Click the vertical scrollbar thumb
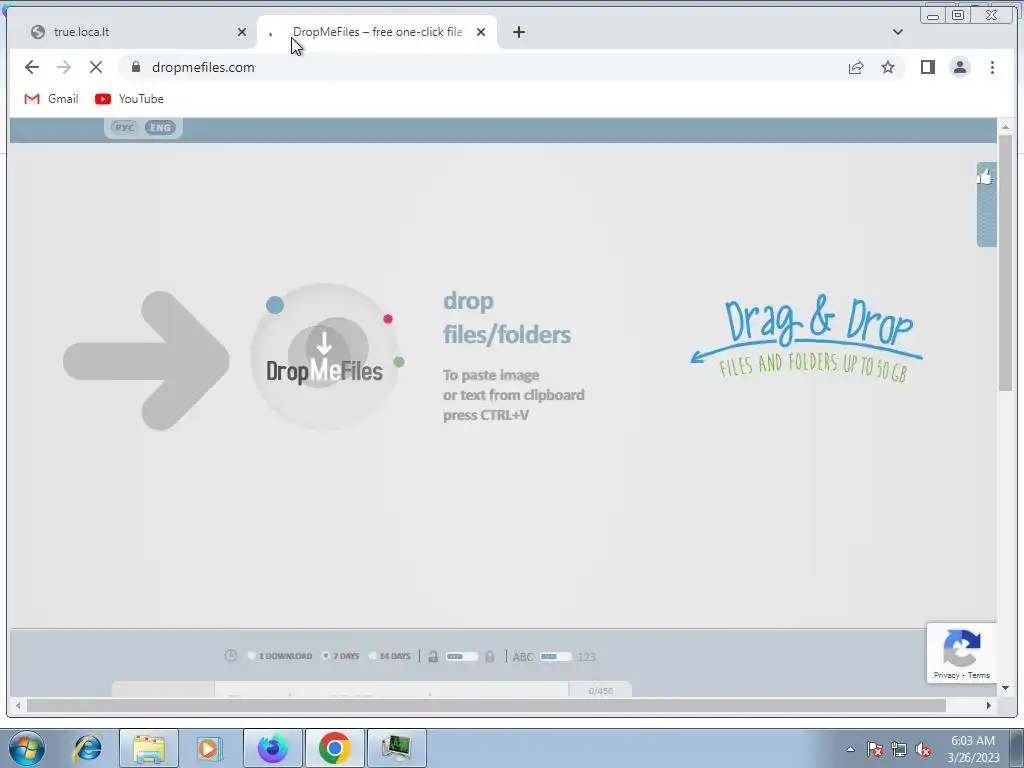The width and height of the screenshot is (1024, 768). tap(1005, 261)
